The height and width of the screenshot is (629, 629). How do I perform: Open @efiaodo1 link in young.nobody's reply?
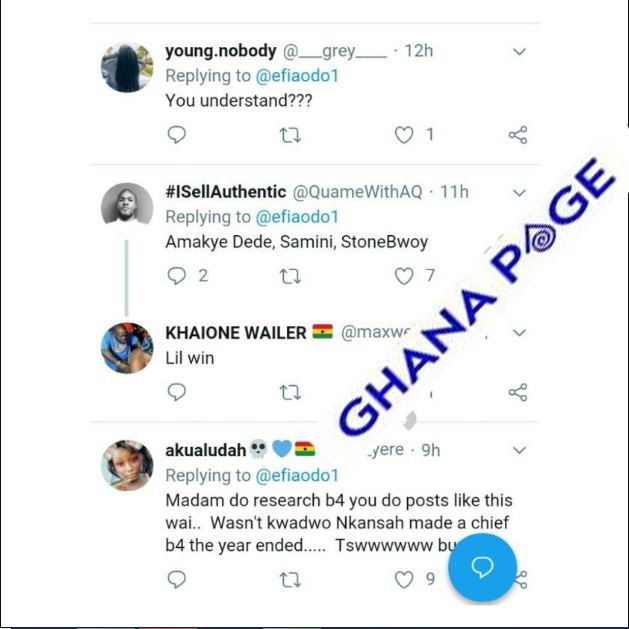[x=297, y=76]
